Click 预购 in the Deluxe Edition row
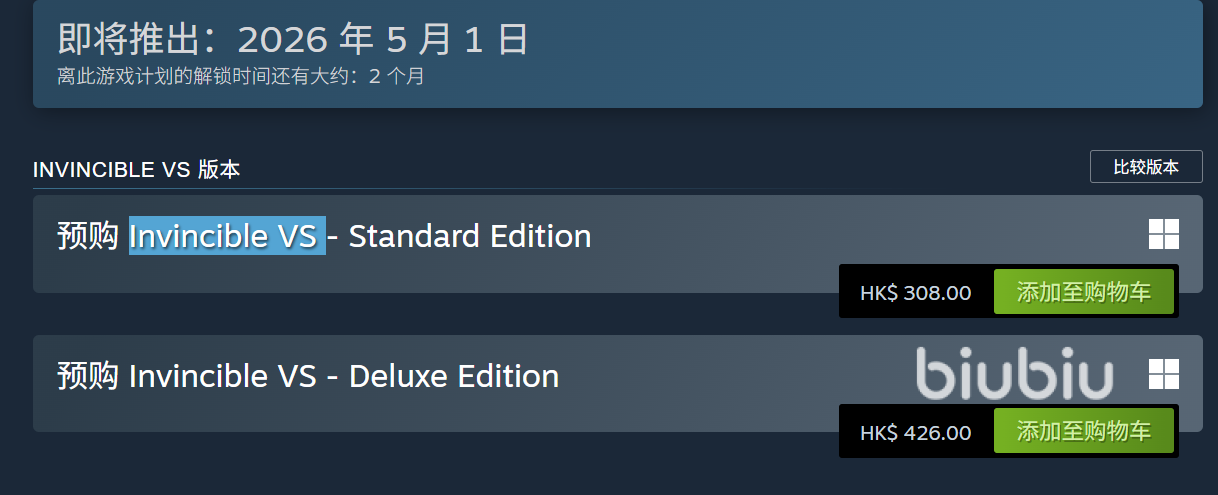 88,377
